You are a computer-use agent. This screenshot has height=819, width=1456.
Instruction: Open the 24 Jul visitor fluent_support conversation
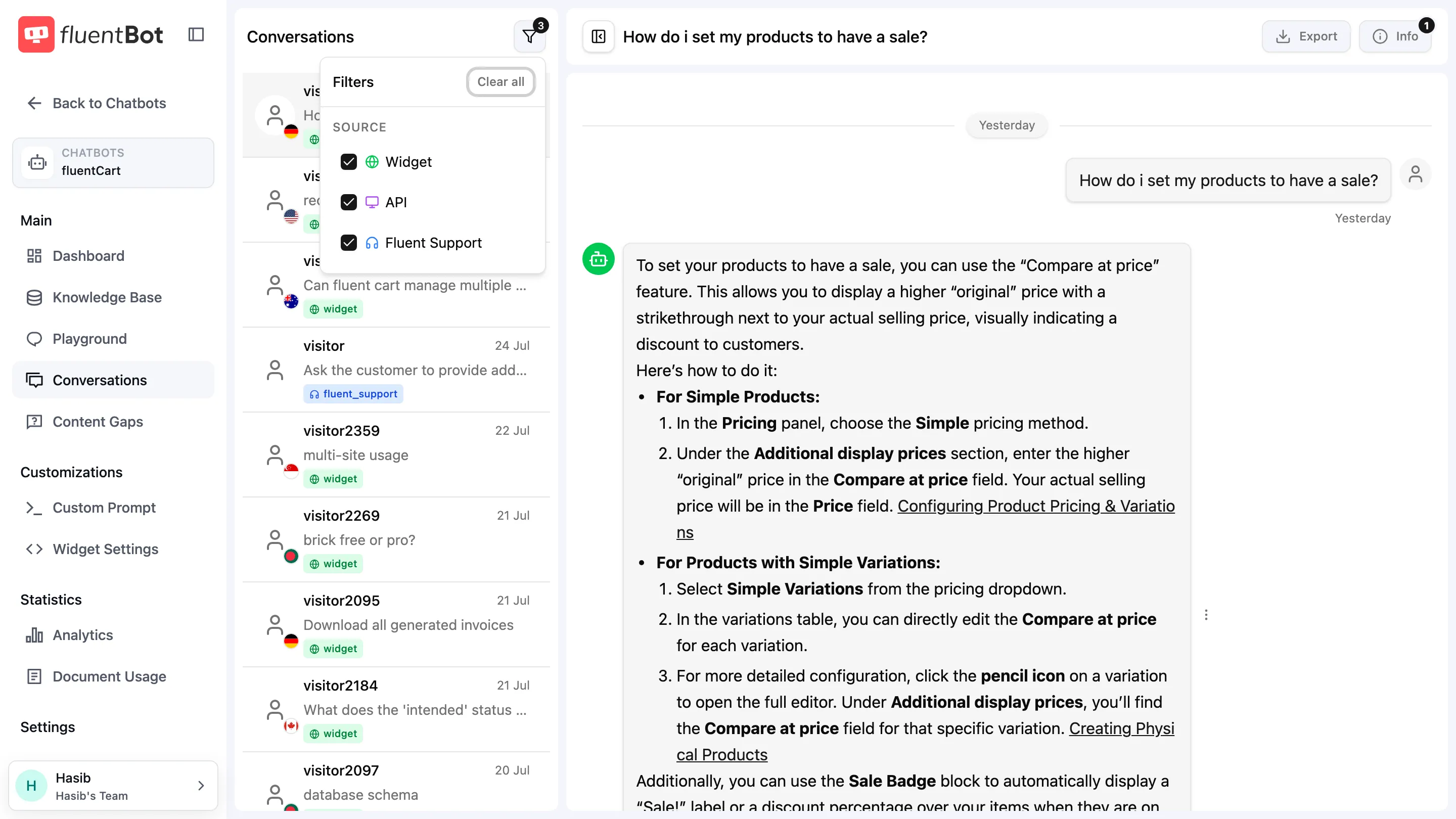tap(396, 370)
